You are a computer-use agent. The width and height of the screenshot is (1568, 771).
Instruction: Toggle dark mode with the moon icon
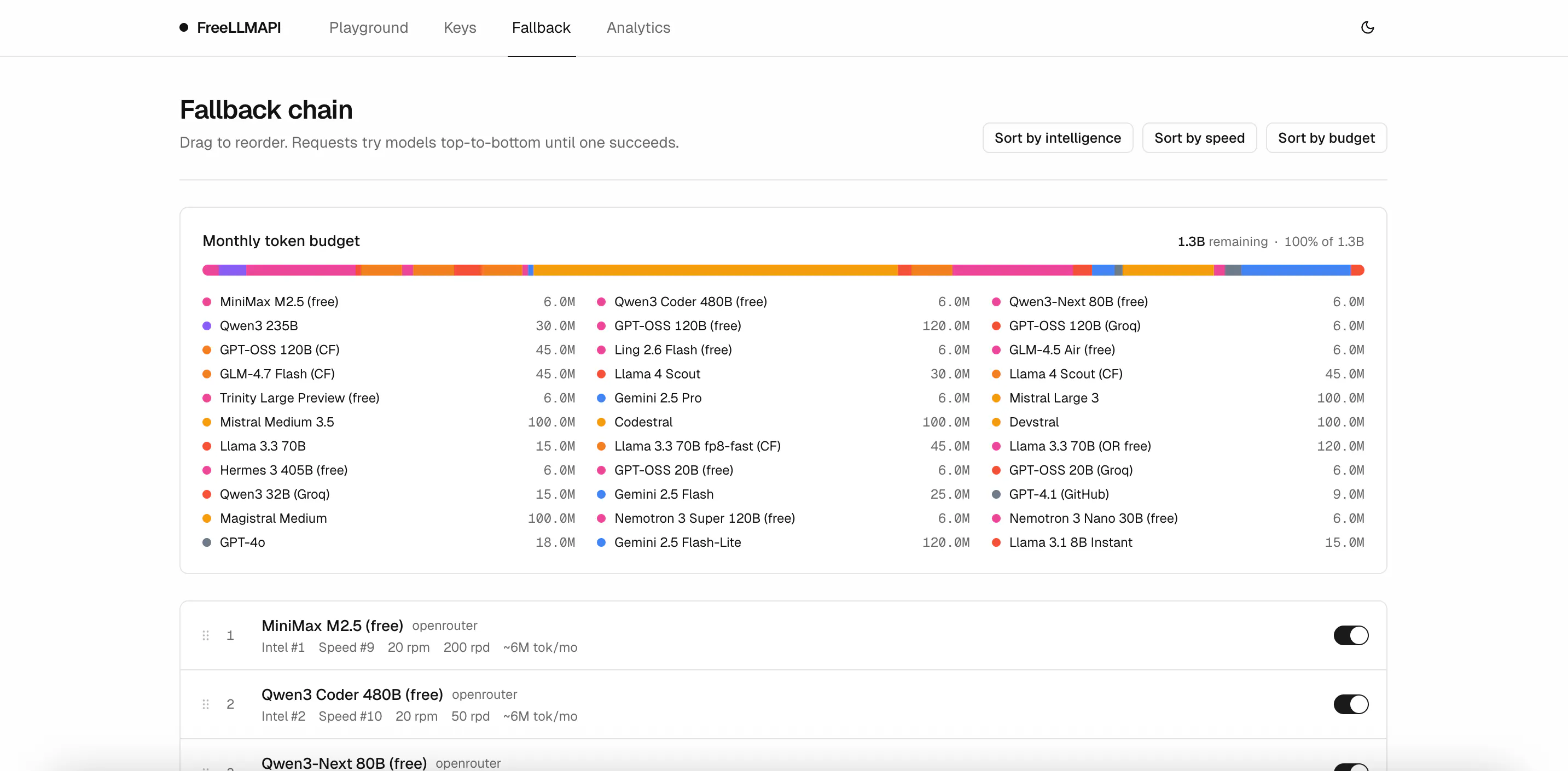pos(1367,27)
